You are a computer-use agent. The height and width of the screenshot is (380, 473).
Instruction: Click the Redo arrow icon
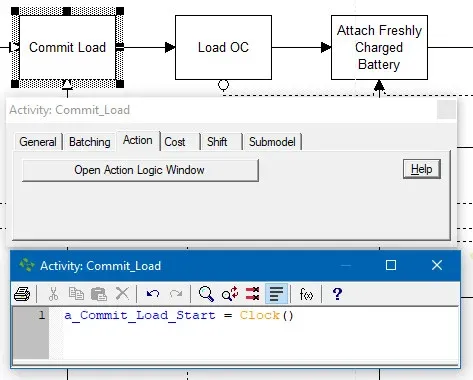tap(176, 294)
